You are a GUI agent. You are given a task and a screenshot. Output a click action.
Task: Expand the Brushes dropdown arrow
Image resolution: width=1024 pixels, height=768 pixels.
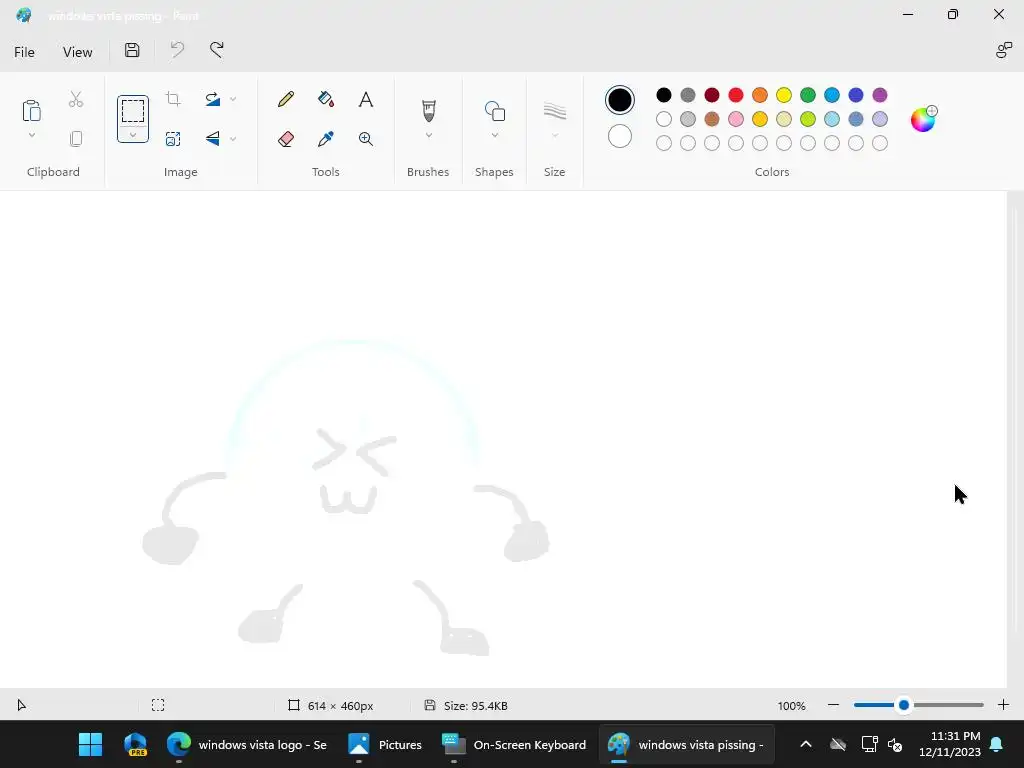pyautogui.click(x=428, y=135)
